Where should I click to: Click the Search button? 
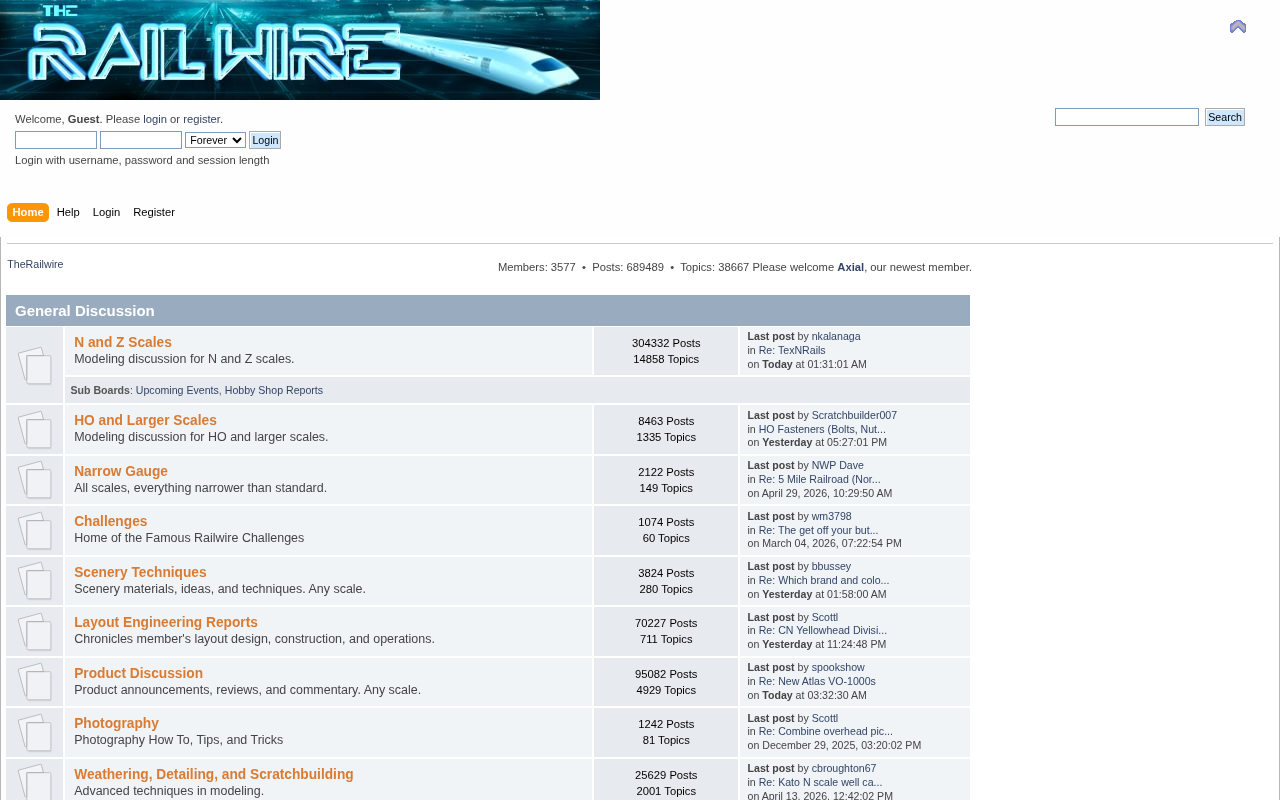pyautogui.click(x=1225, y=117)
